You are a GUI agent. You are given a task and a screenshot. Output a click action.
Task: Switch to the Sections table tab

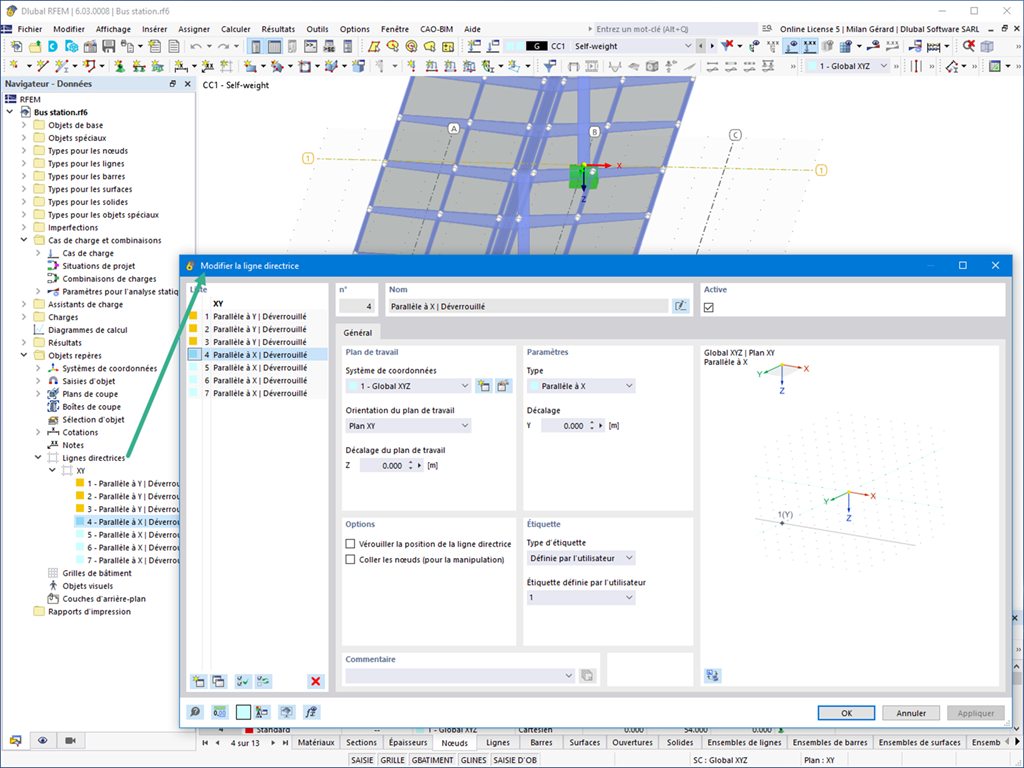pyautogui.click(x=361, y=743)
